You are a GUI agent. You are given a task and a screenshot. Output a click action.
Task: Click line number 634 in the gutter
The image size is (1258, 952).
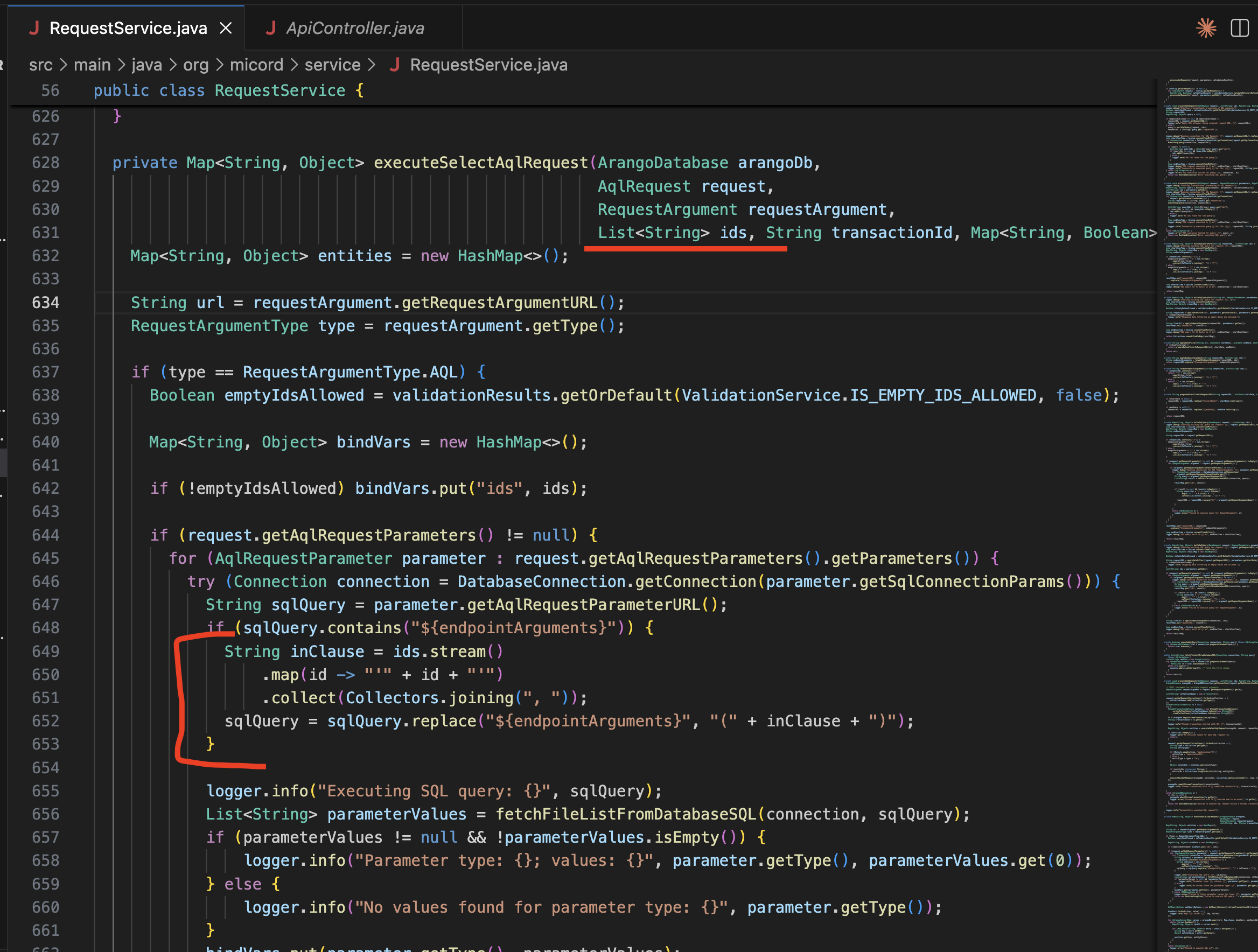coord(45,303)
